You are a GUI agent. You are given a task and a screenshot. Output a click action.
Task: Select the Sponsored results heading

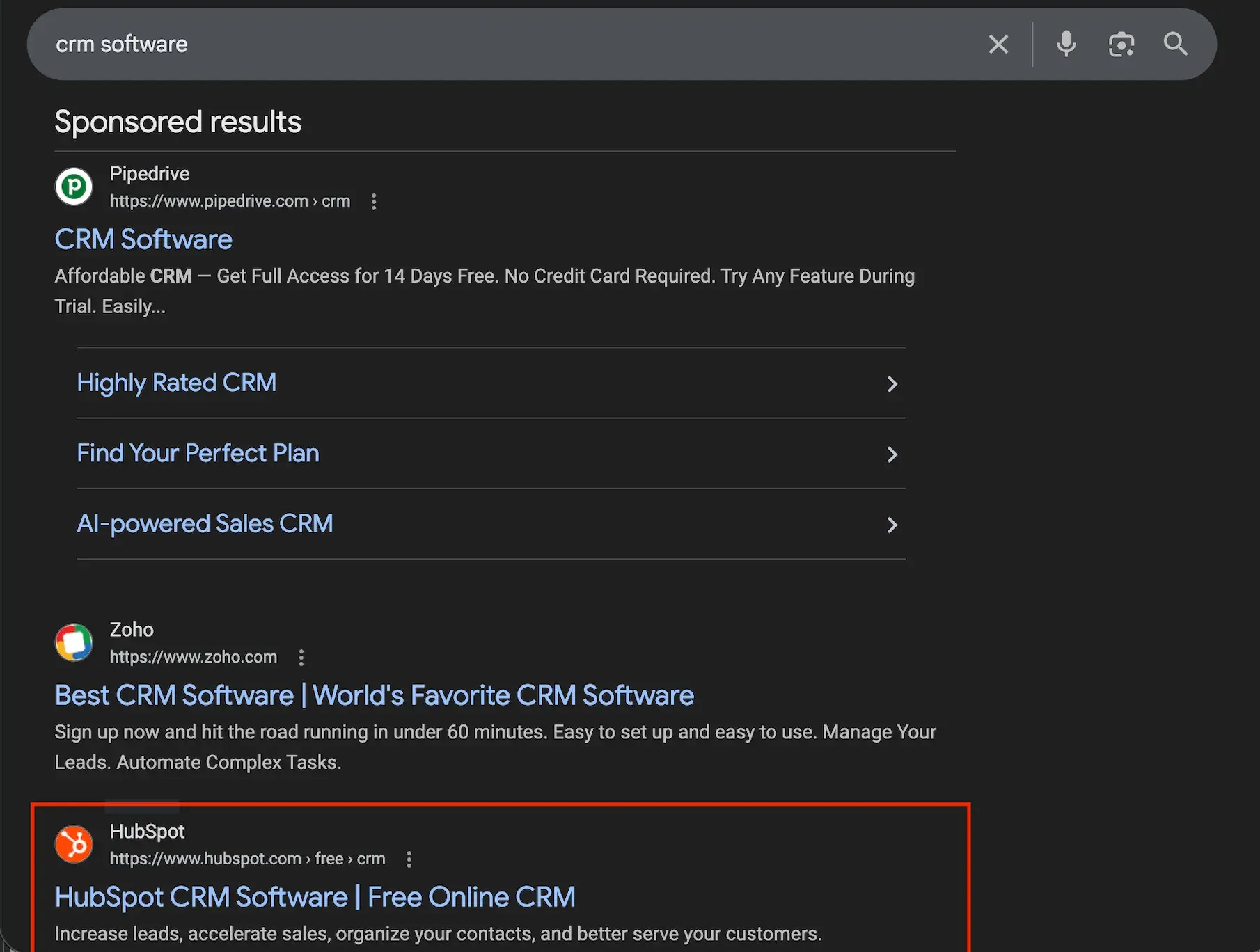tap(178, 121)
